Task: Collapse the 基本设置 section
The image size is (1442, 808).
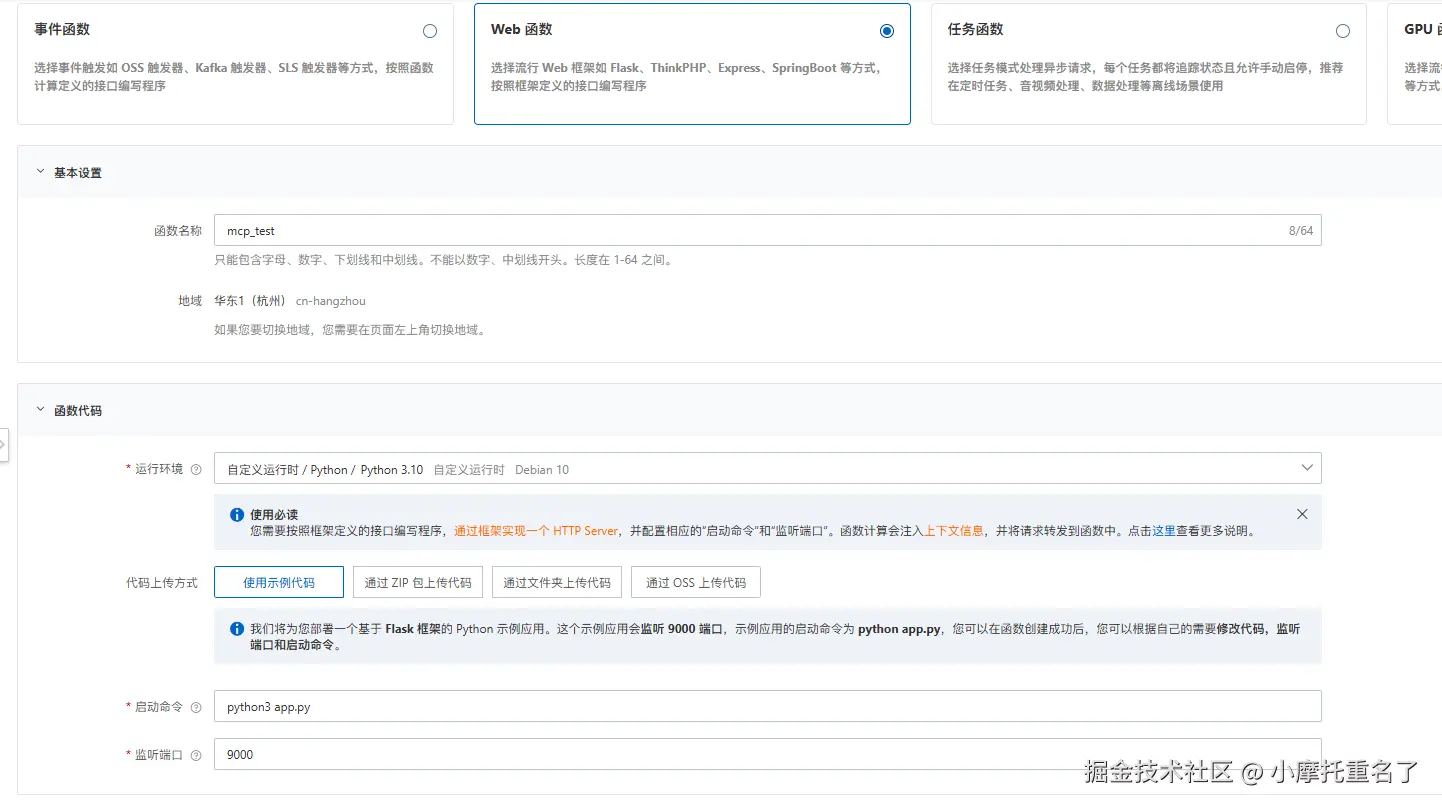Action: [40, 171]
